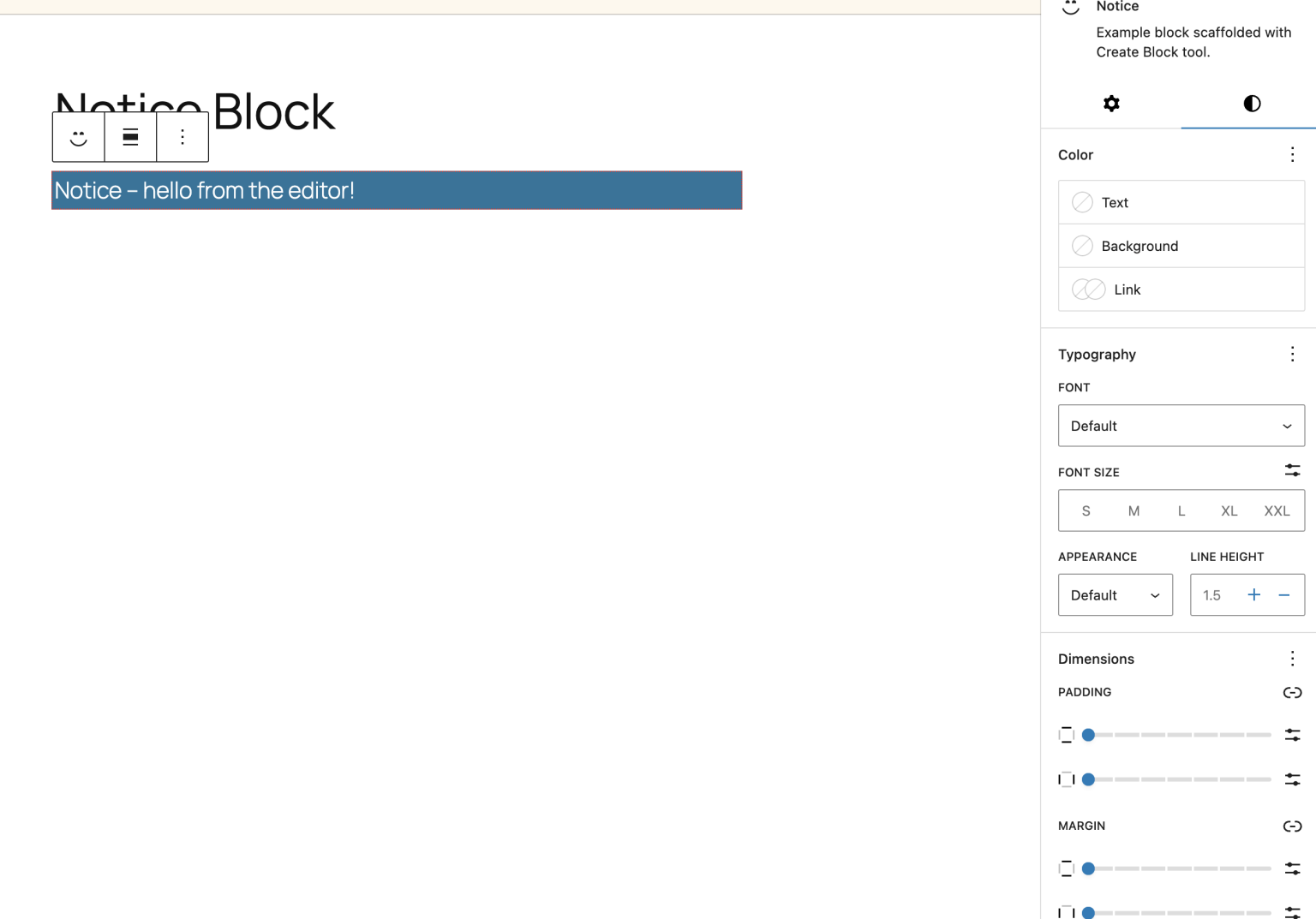The width and height of the screenshot is (1316, 919).
Task: Decrease line height with minus button
Action: [x=1284, y=595]
